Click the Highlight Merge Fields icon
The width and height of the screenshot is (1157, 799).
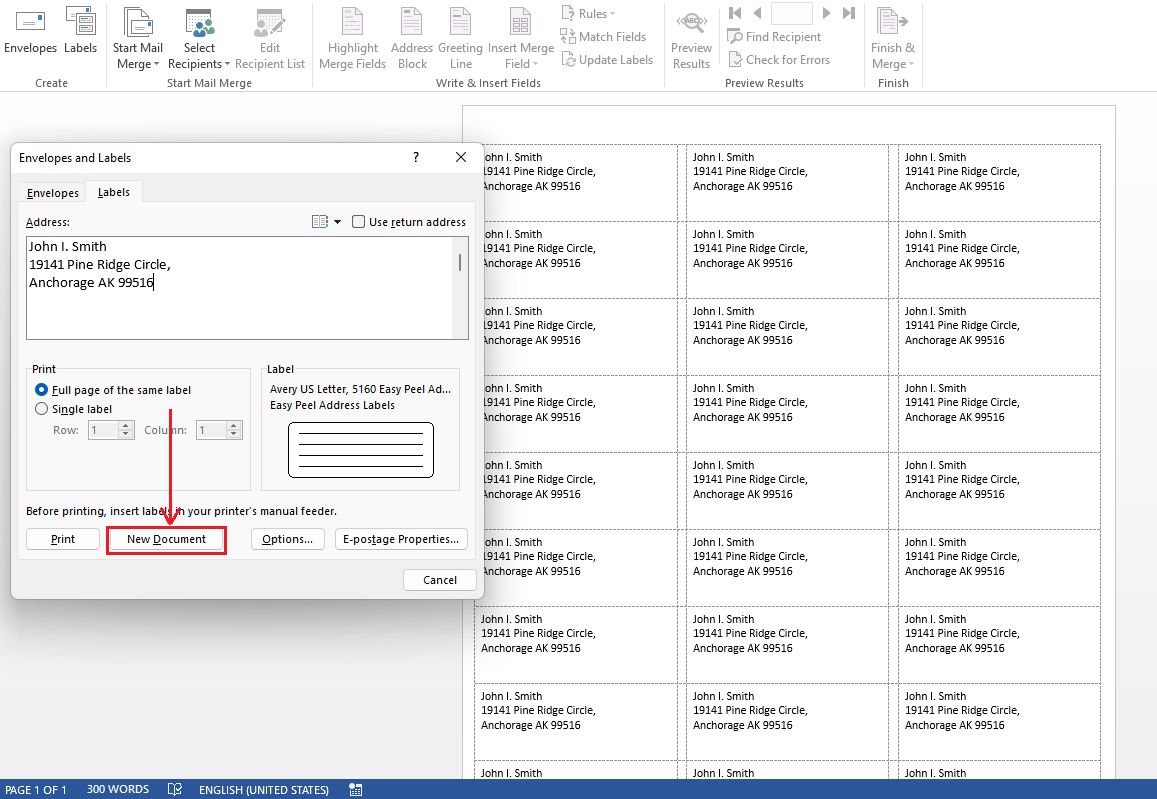coord(352,35)
